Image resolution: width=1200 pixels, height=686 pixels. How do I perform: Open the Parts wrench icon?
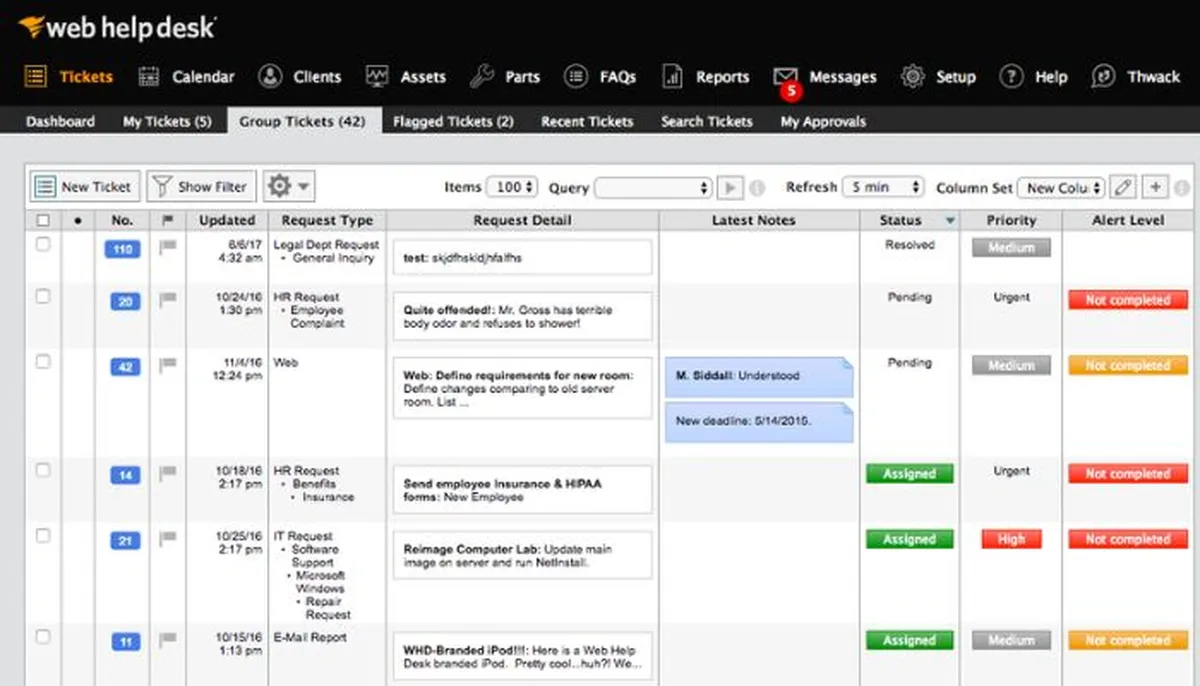[481, 76]
